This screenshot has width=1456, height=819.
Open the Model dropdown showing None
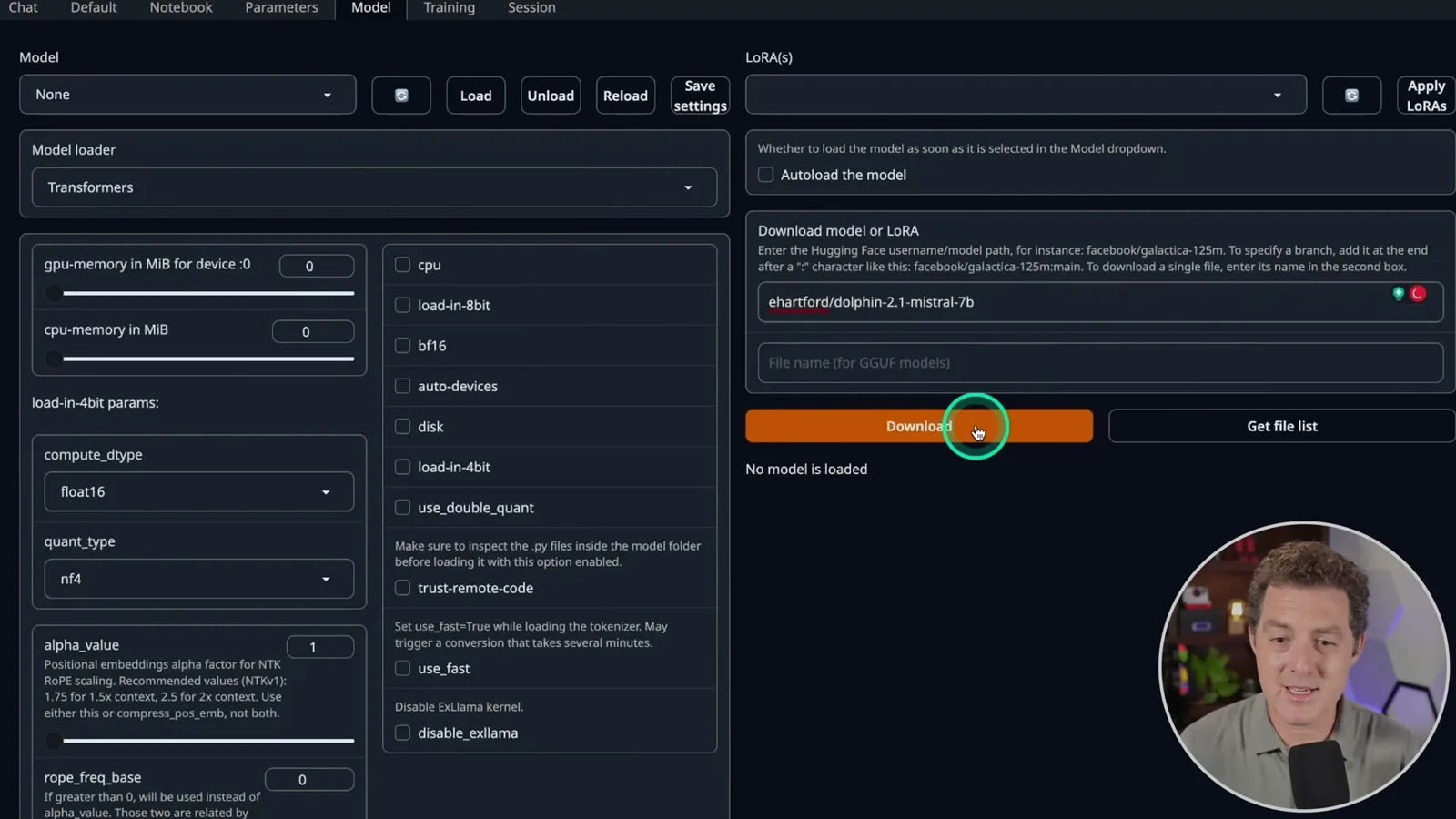187,95
